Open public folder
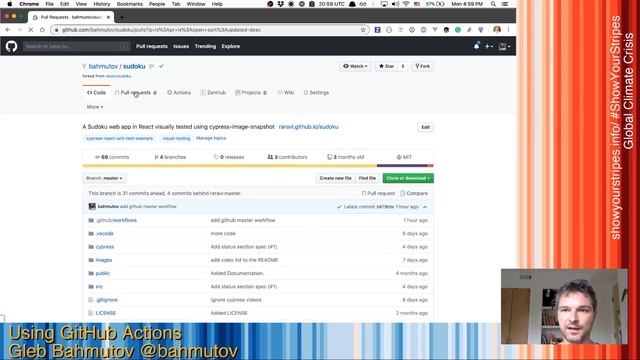Image resolution: width=640 pixels, height=360 pixels. coord(102,273)
